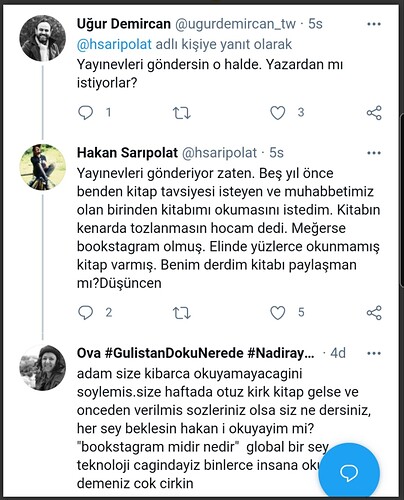Image resolution: width=404 pixels, height=500 pixels.
Task: Open the @hsaripolat mention link
Action: tap(114, 44)
